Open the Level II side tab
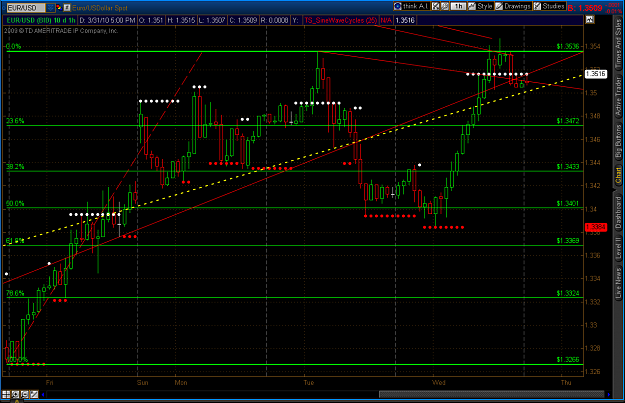This screenshot has height=403, width=625. 618,249
